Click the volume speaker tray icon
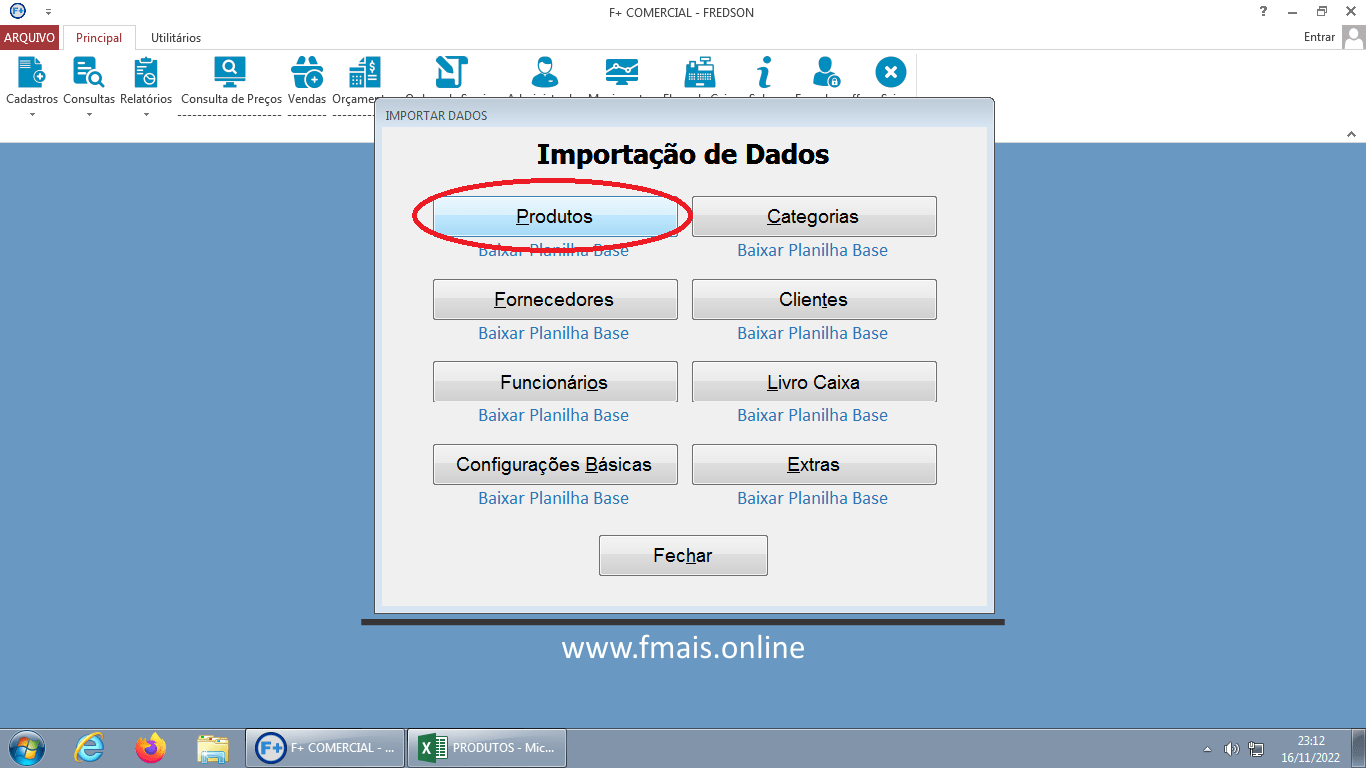This screenshot has height=768, width=1366. tap(1232, 749)
